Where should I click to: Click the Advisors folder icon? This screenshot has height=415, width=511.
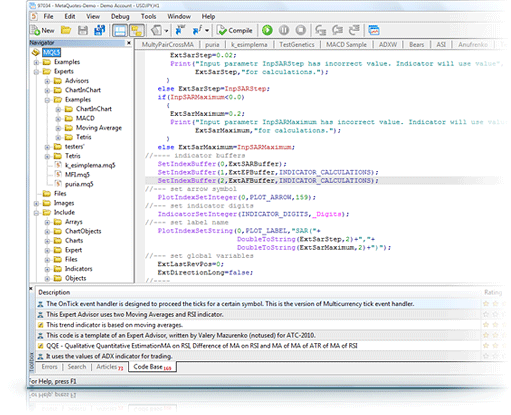(x=58, y=81)
